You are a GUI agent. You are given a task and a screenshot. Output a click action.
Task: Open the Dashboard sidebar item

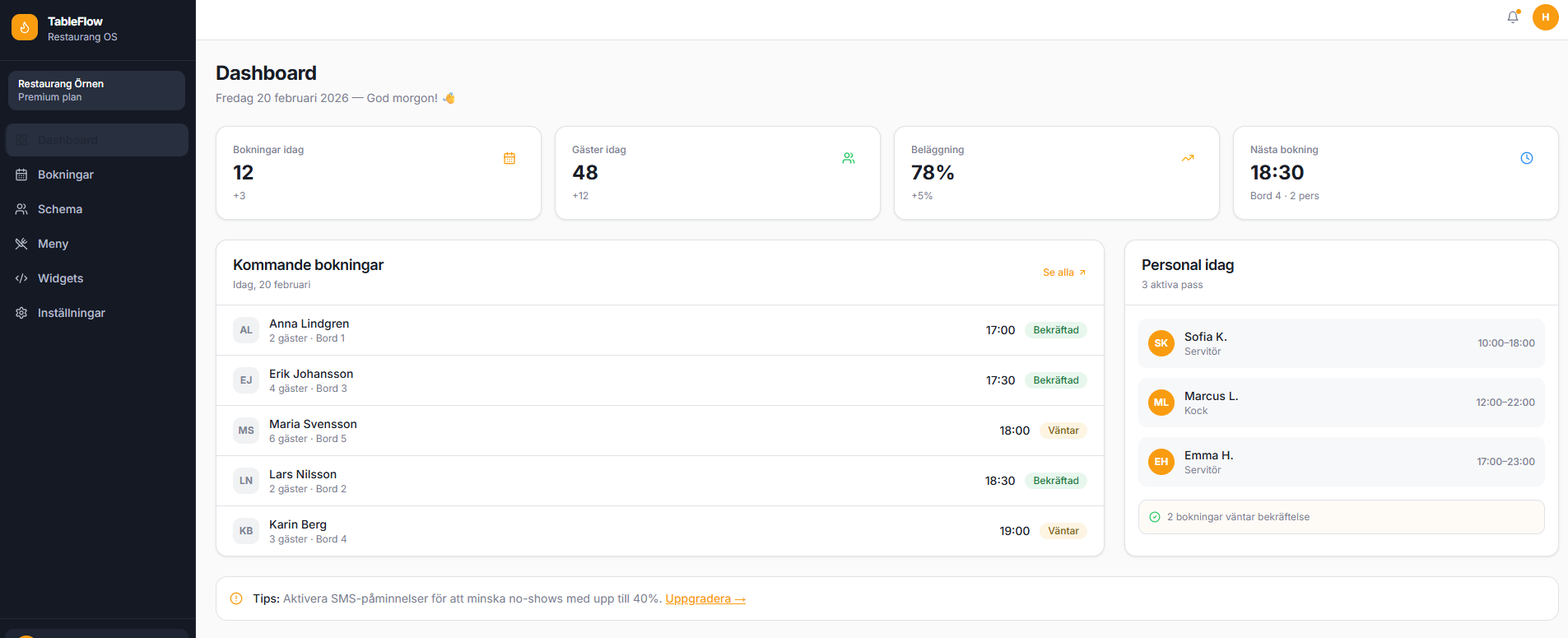[97, 140]
